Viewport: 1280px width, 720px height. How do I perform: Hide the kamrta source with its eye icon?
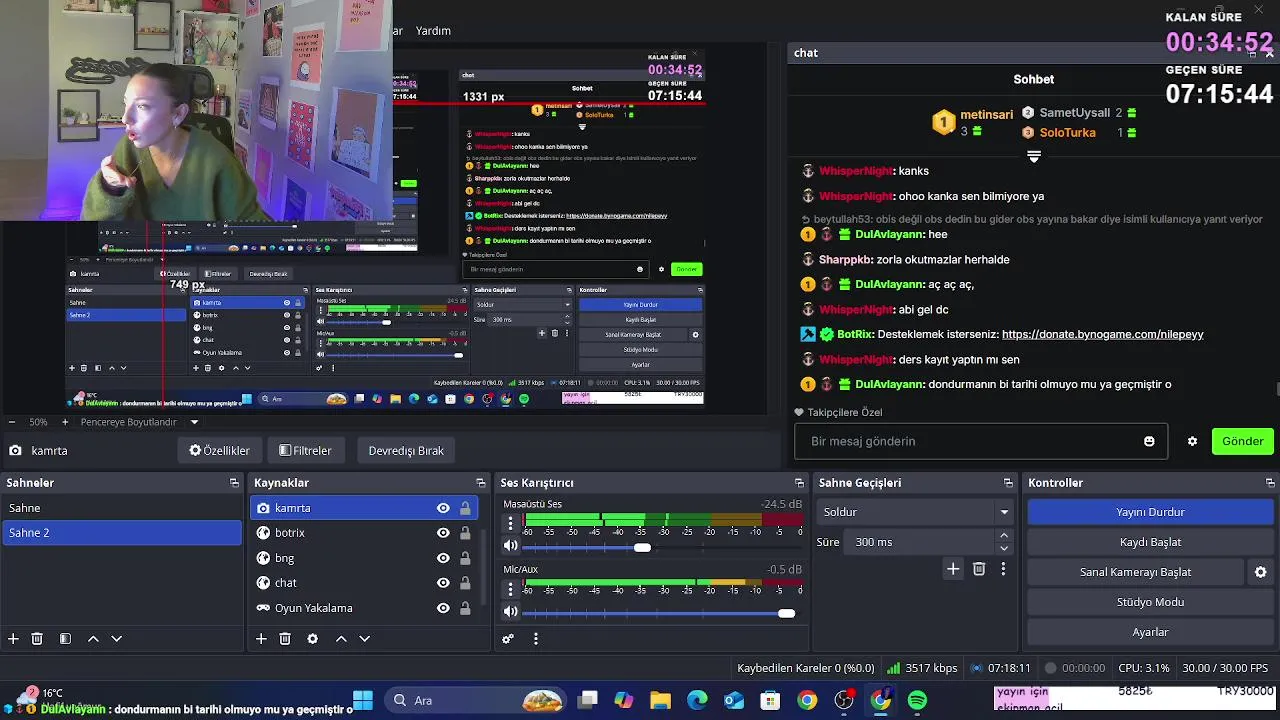(x=443, y=508)
